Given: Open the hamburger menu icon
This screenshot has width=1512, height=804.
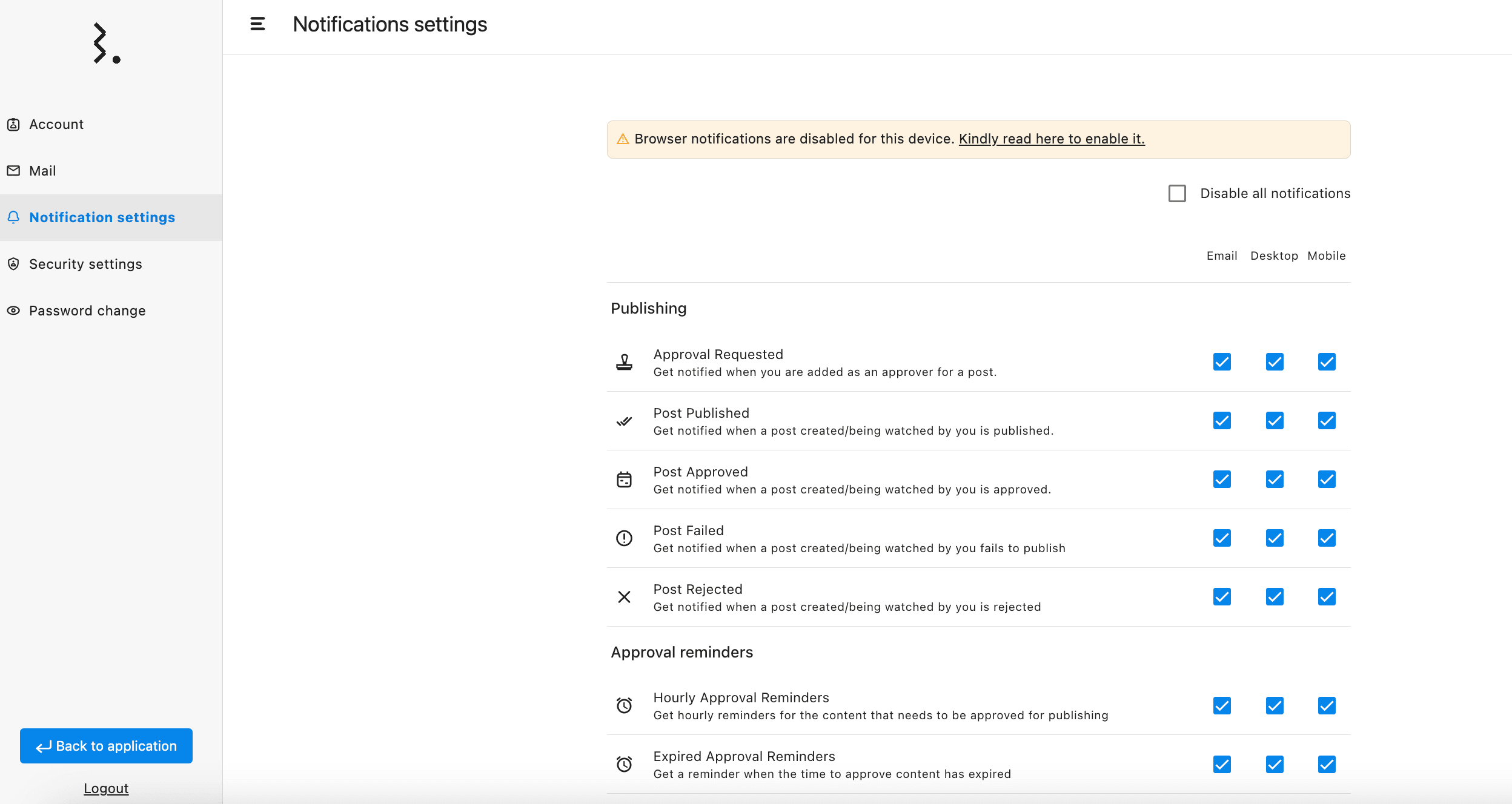Looking at the screenshot, I should (x=259, y=24).
